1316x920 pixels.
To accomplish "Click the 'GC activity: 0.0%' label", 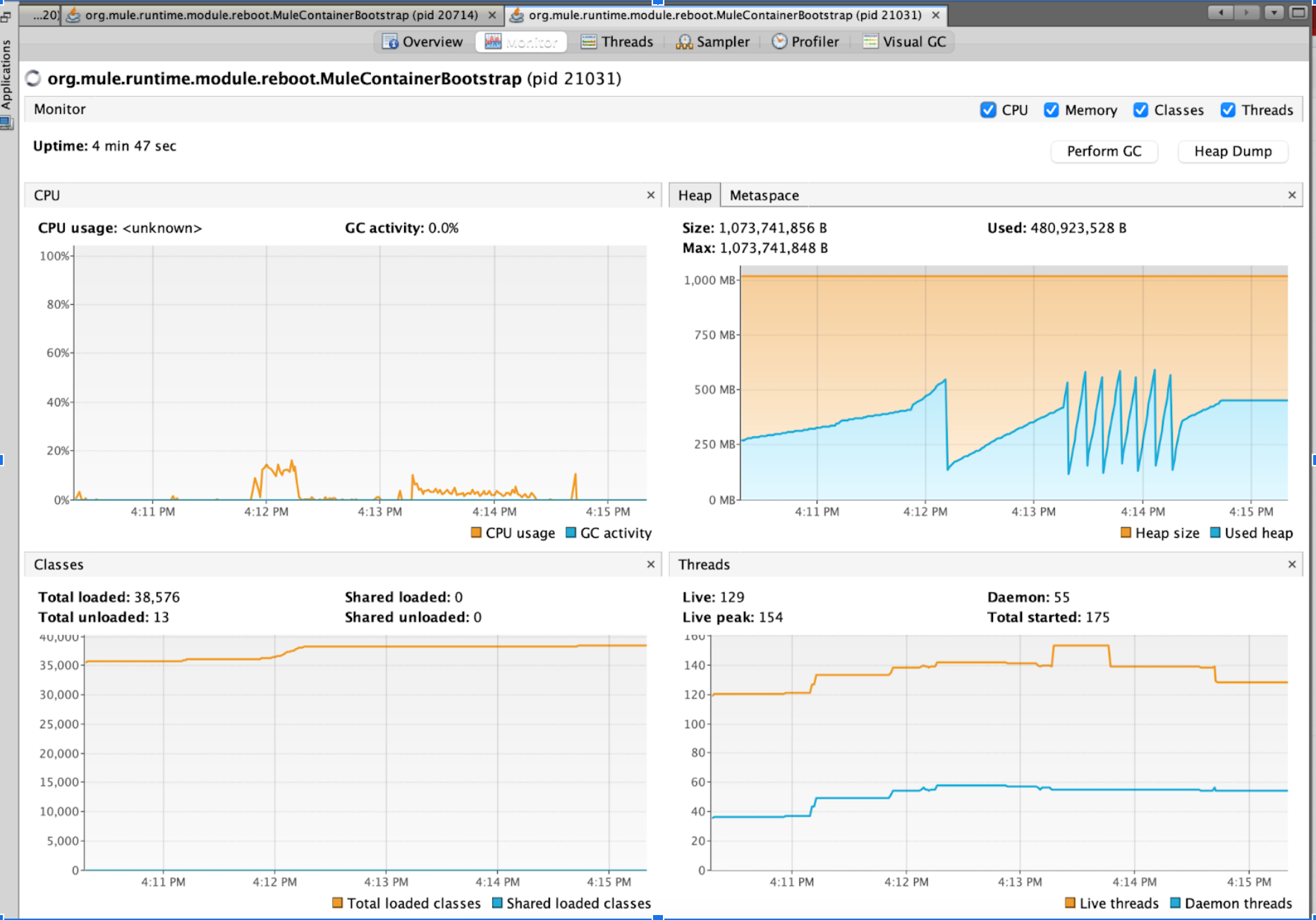I will [x=401, y=228].
